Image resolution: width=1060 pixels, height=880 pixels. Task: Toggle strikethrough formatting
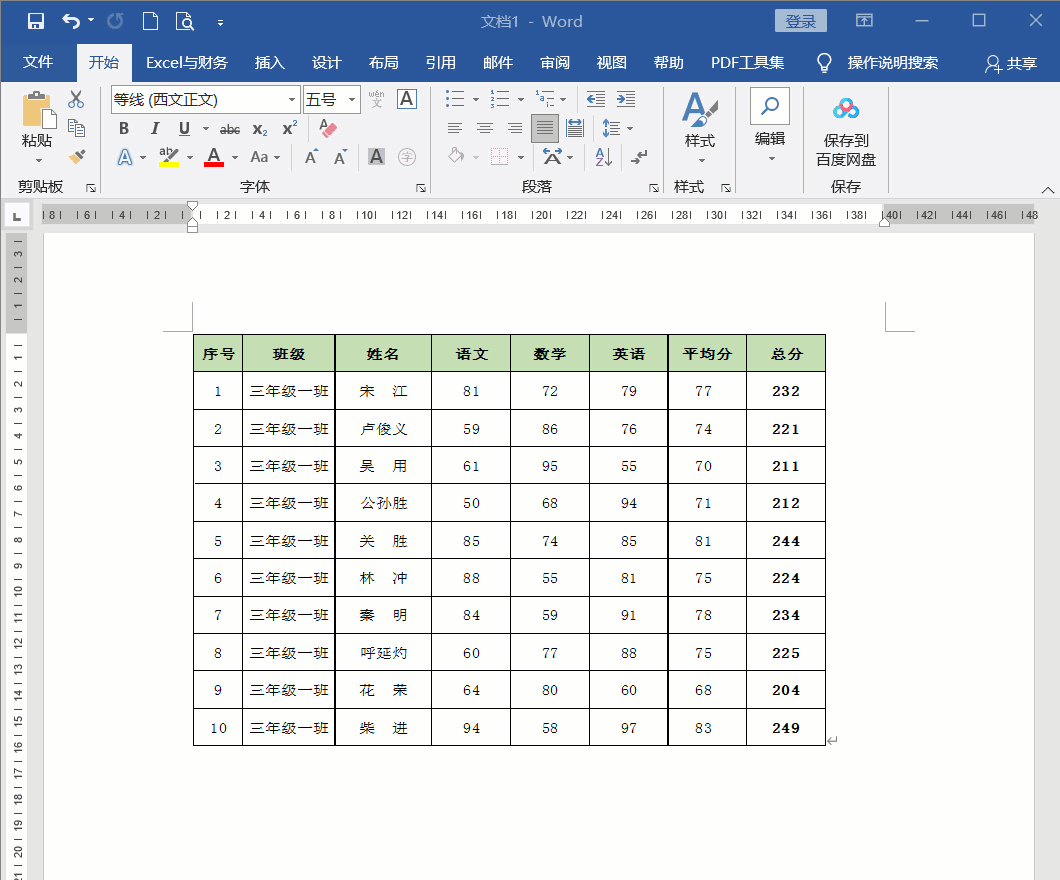coord(230,129)
